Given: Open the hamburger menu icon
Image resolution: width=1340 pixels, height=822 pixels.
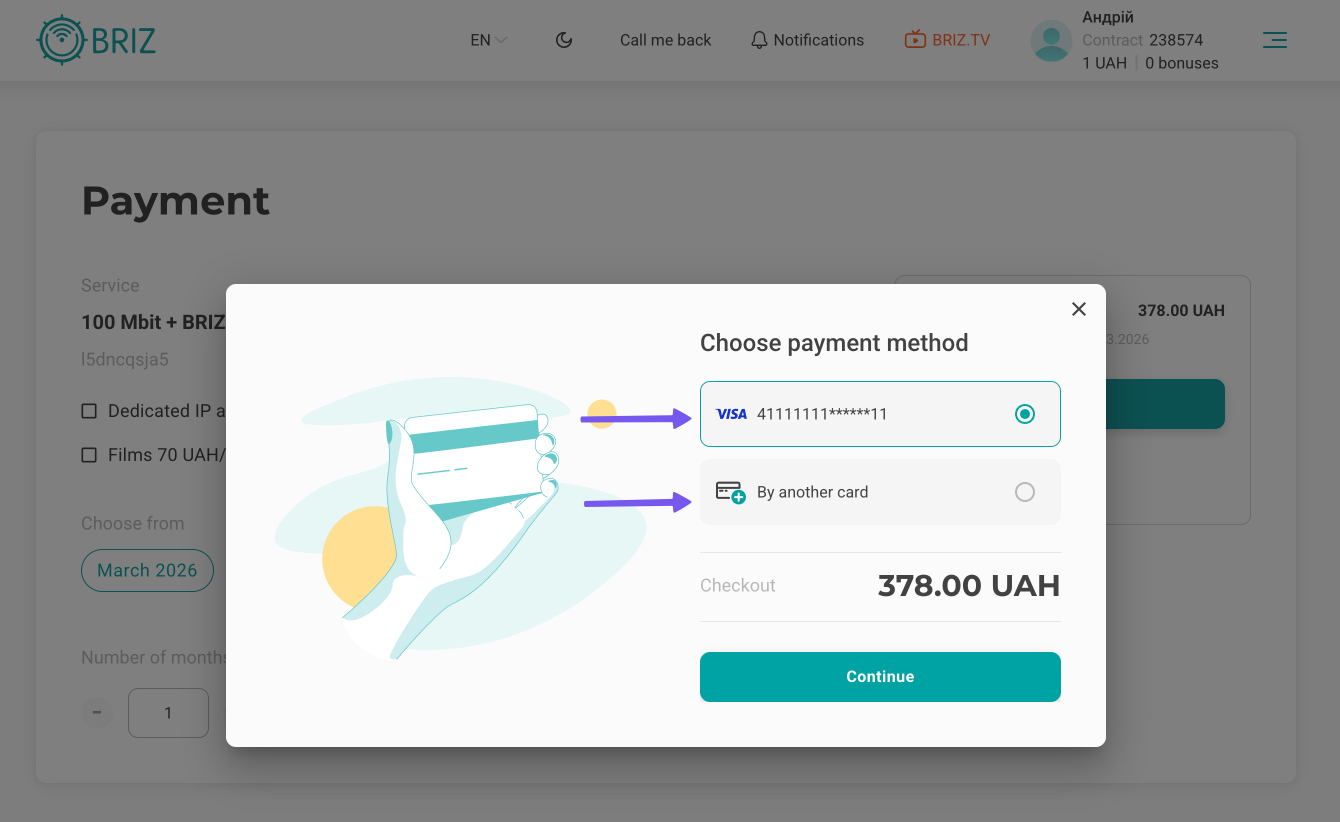Looking at the screenshot, I should (1274, 40).
